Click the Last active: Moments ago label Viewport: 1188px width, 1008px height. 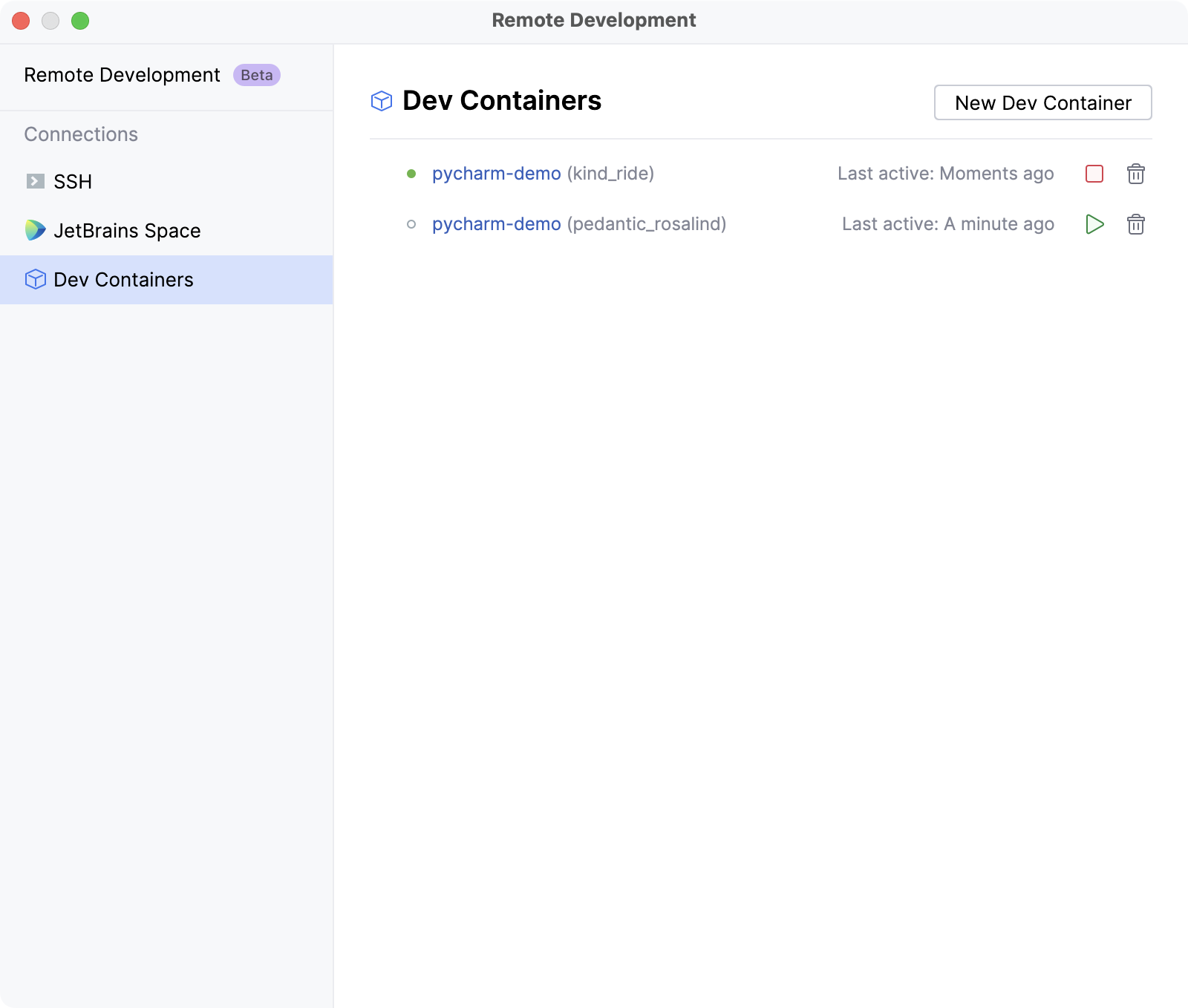click(x=946, y=173)
